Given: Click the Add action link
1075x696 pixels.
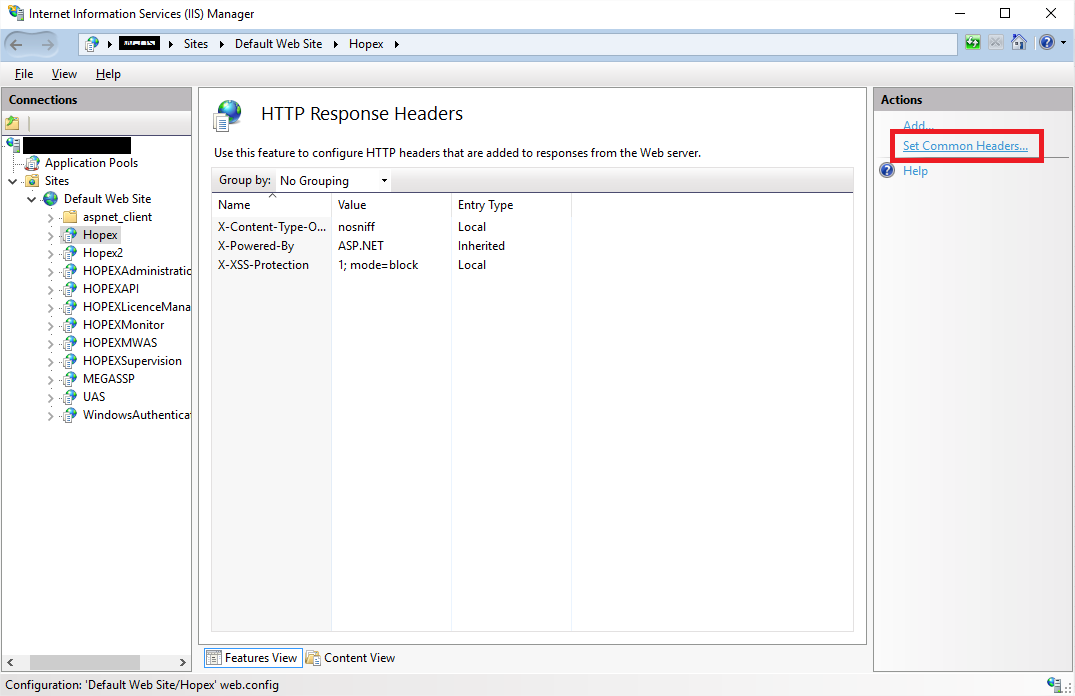Looking at the screenshot, I should (x=918, y=126).
